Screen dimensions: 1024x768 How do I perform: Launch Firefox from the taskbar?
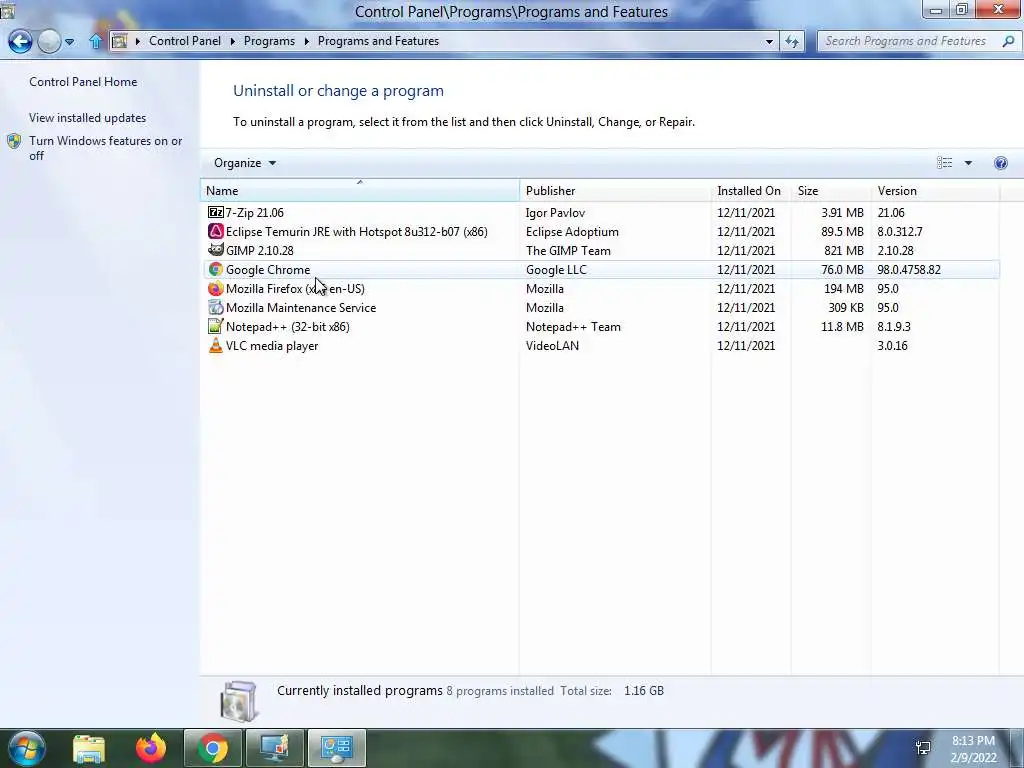coord(151,748)
